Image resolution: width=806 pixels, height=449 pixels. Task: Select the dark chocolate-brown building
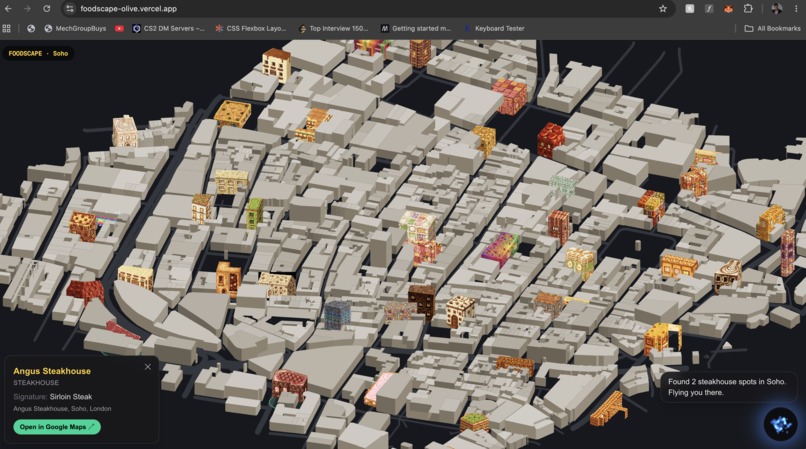[x=422, y=300]
